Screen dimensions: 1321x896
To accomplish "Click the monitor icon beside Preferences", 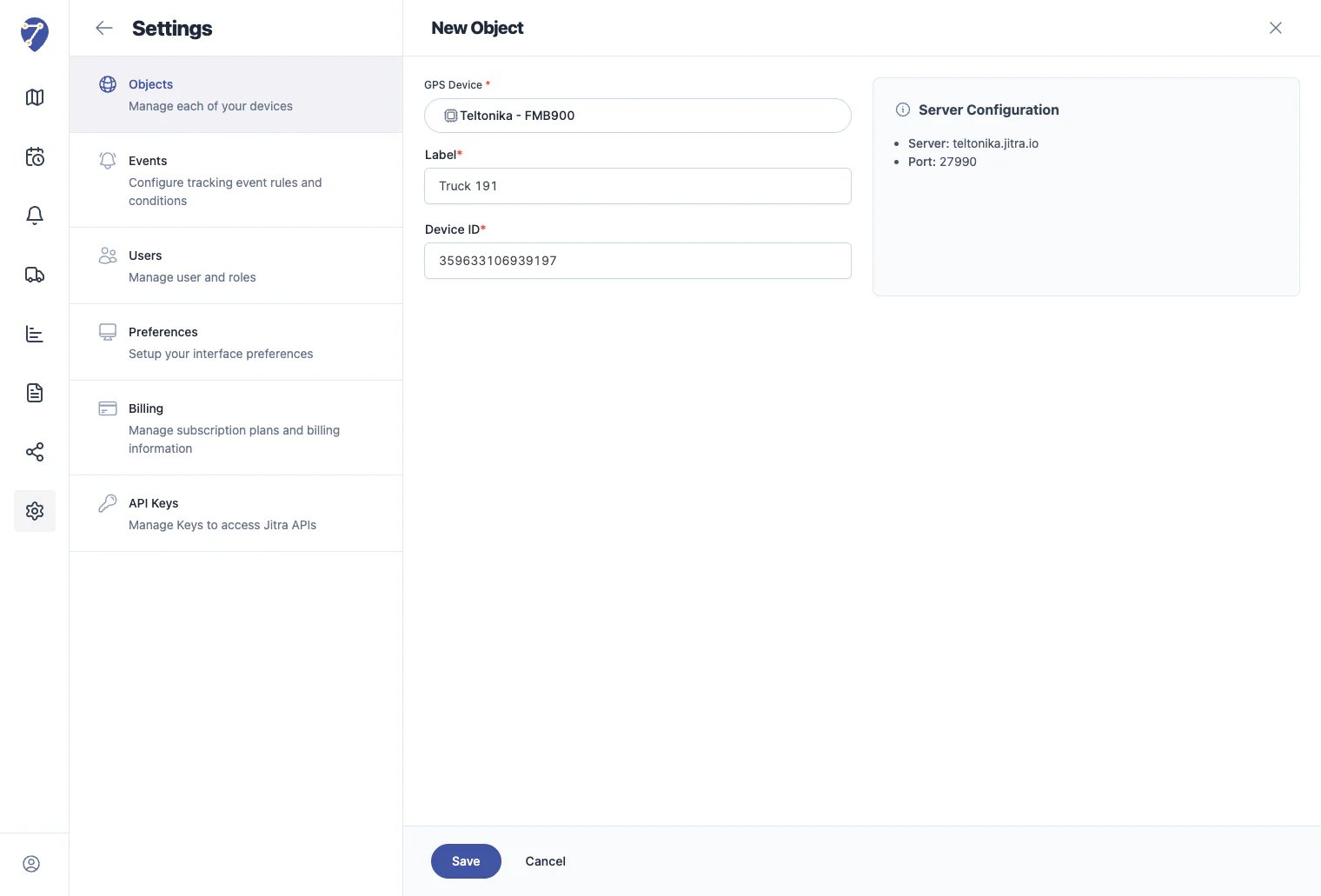I will (x=108, y=332).
